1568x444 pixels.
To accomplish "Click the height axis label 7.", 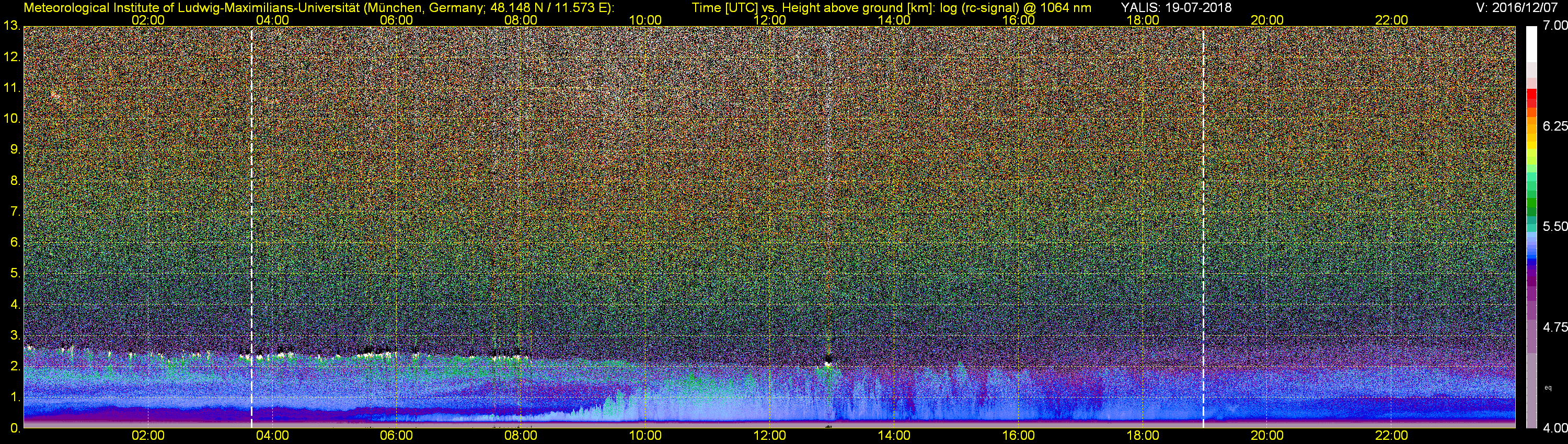I will click(15, 212).
